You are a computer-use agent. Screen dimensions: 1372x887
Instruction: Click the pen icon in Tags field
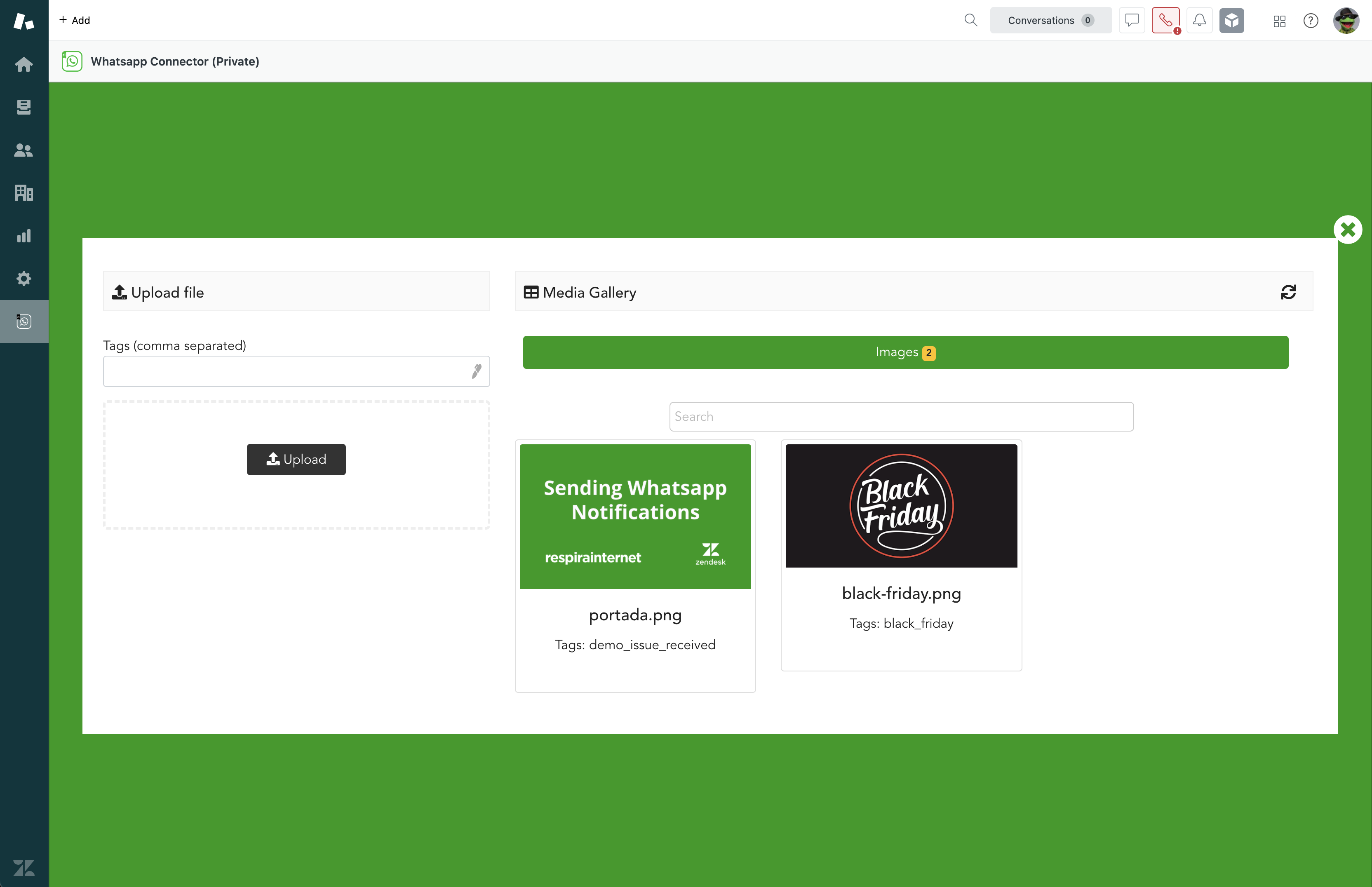[476, 371]
